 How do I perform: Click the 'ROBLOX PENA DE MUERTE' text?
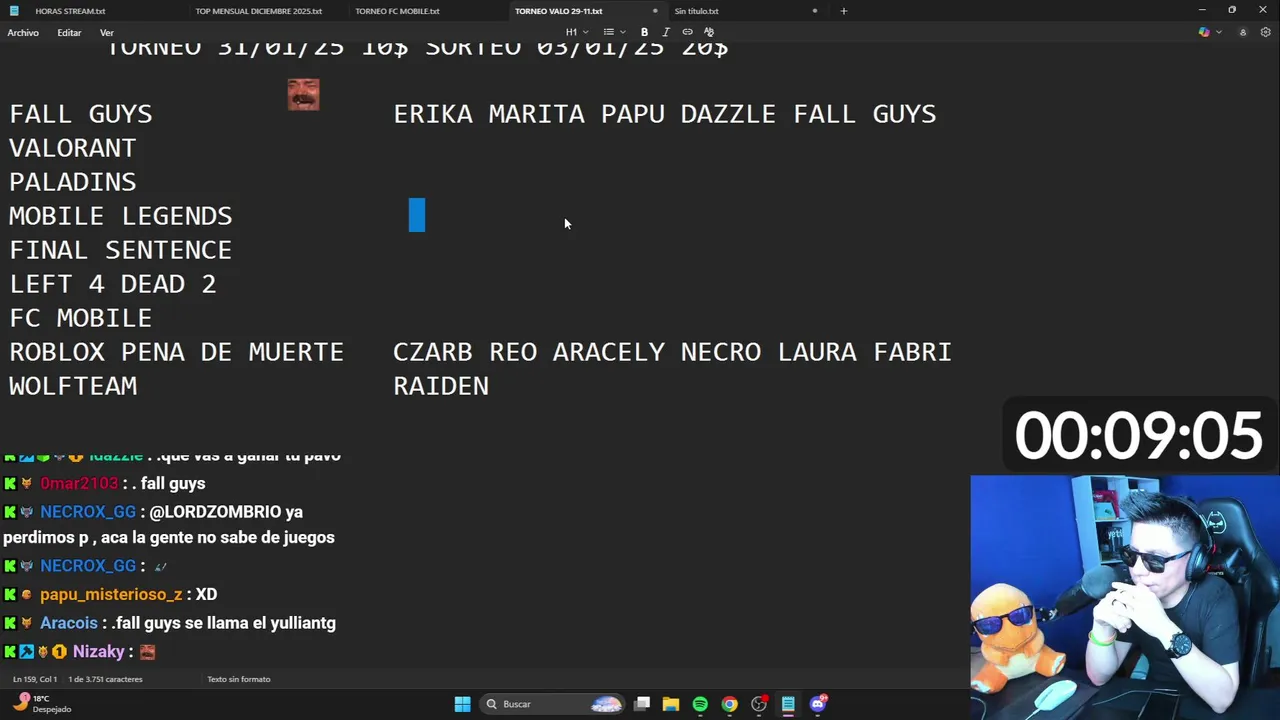coord(177,352)
